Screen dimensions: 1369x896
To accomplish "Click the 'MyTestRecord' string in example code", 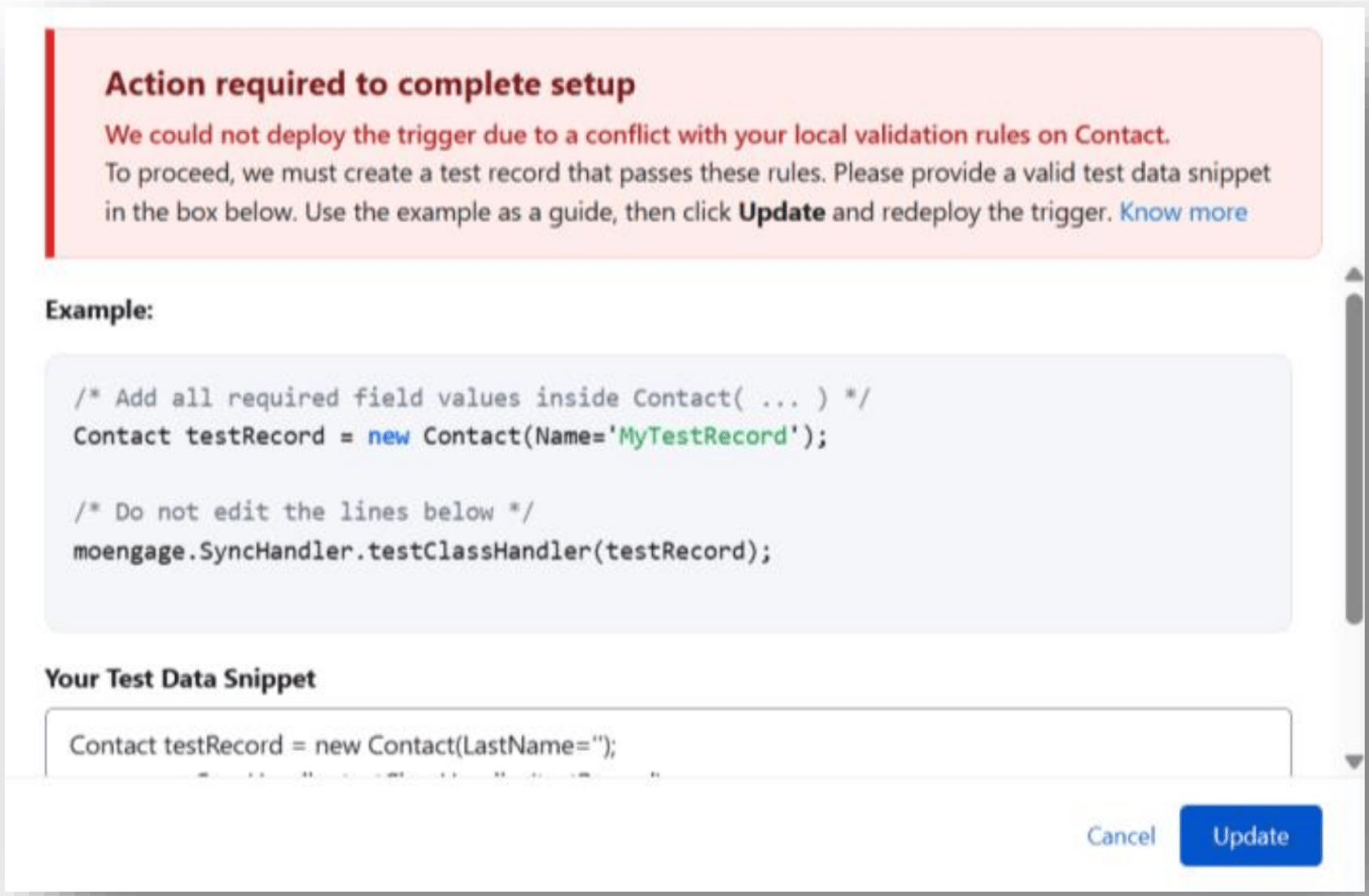I will tap(703, 436).
